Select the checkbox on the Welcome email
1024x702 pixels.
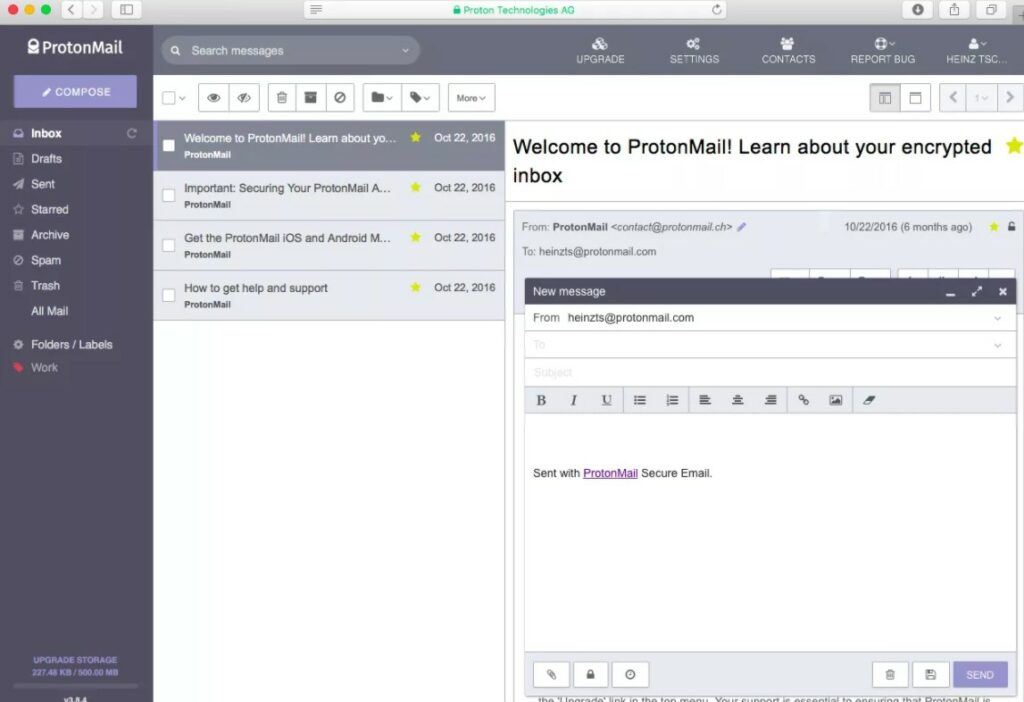pos(167,144)
